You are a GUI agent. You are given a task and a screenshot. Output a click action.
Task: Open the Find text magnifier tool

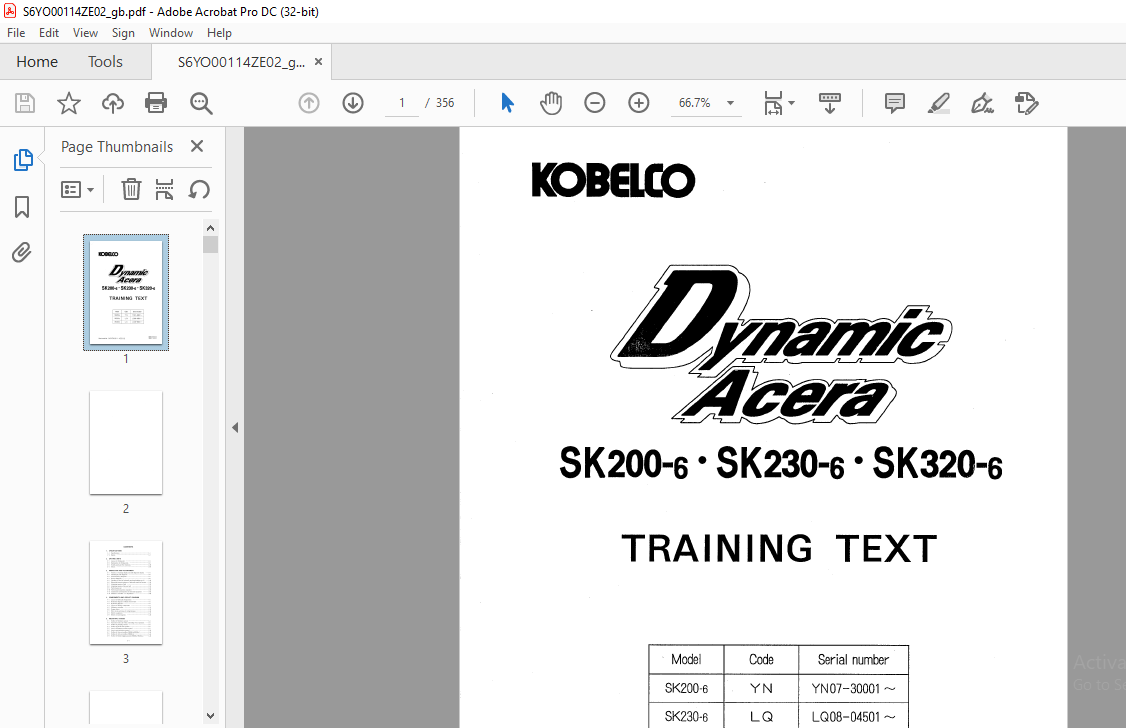click(x=201, y=103)
